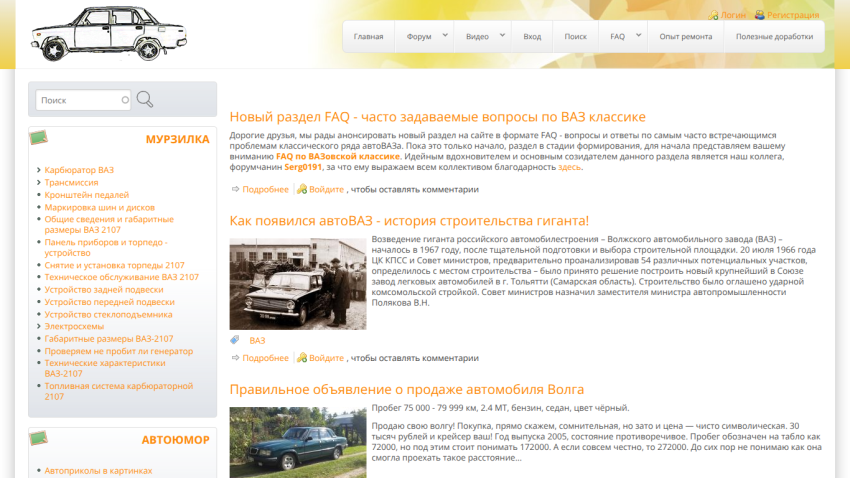This screenshot has height=478, width=850.
Task: Click the green chalkboard icon near АВТОЮМОР
Action: click(x=38, y=438)
